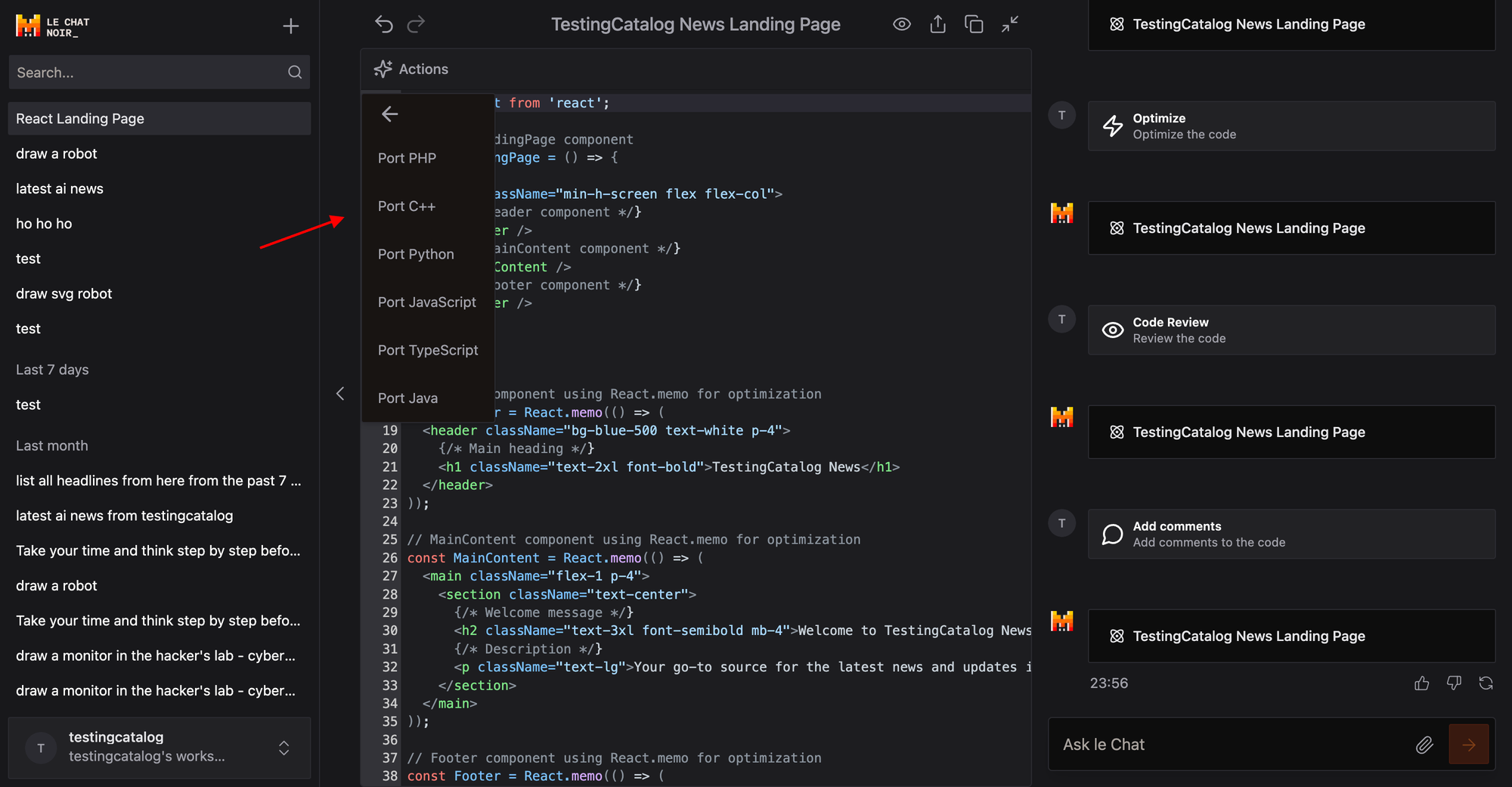1512x787 pixels.
Task: Open the Actions sparkle menu
Action: (411, 69)
